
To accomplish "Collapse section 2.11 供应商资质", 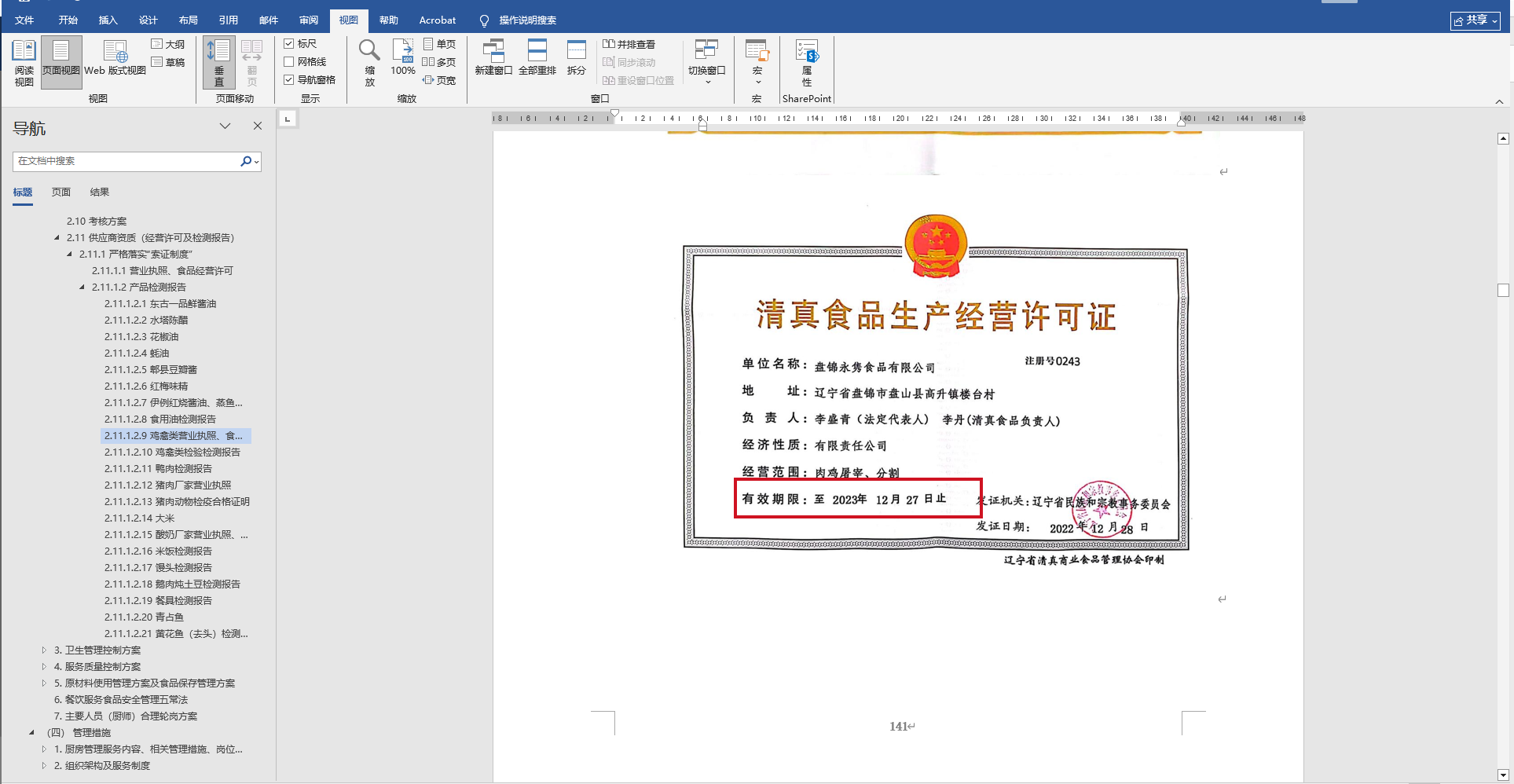I will click(x=57, y=238).
